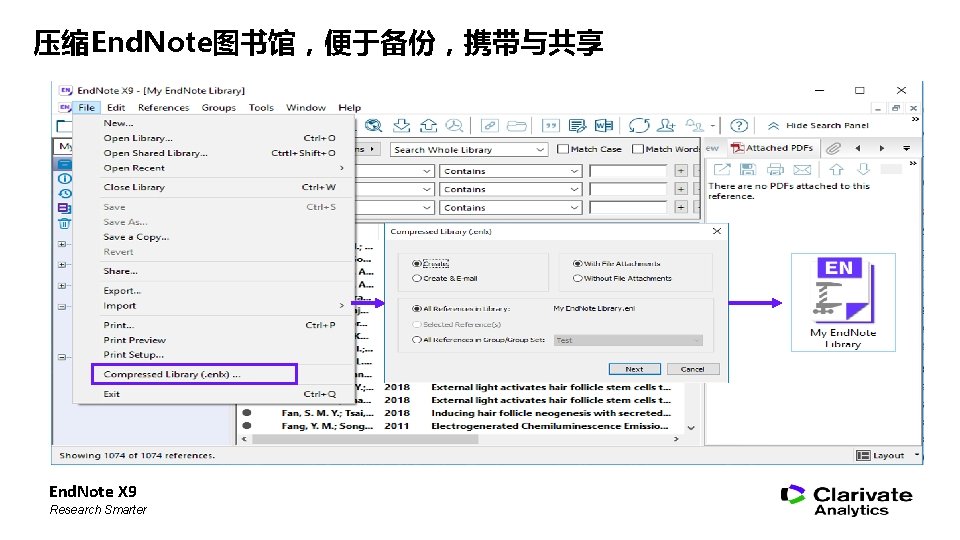Enable the Match Words checkbox

click(x=638, y=149)
